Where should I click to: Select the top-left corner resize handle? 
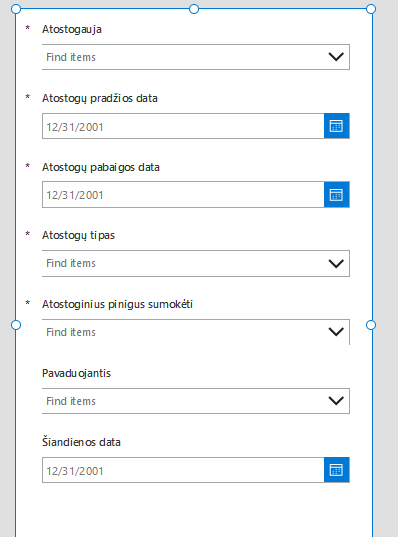[x=16, y=9]
